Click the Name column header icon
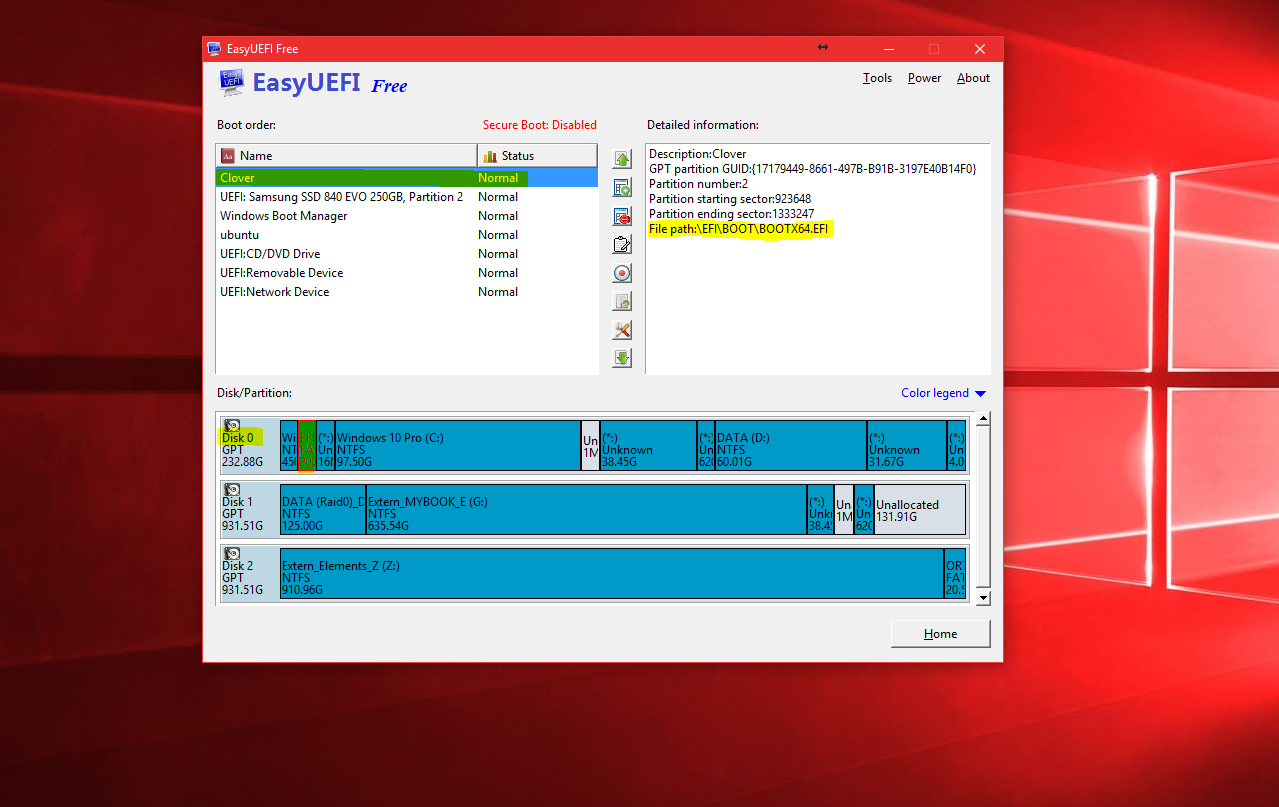1279x807 pixels. pyautogui.click(x=228, y=156)
